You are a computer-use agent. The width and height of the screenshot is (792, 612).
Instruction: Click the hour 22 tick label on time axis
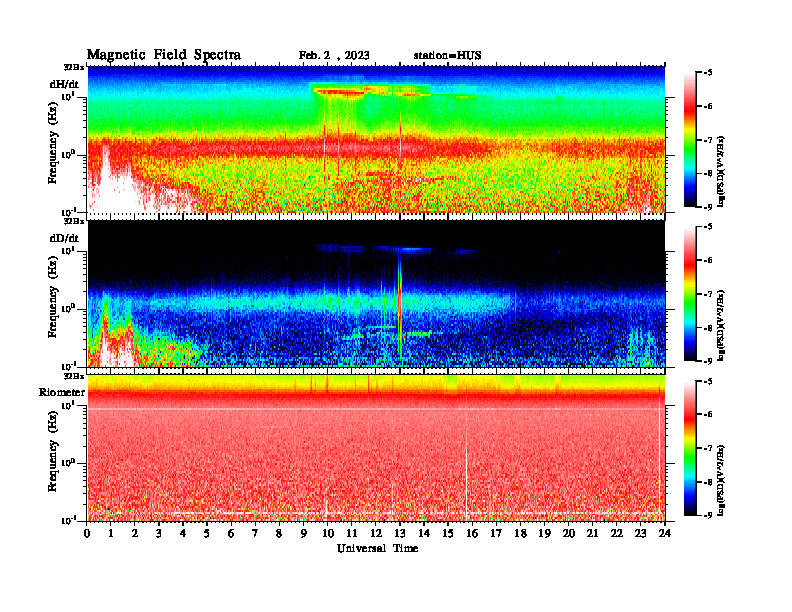tap(617, 534)
